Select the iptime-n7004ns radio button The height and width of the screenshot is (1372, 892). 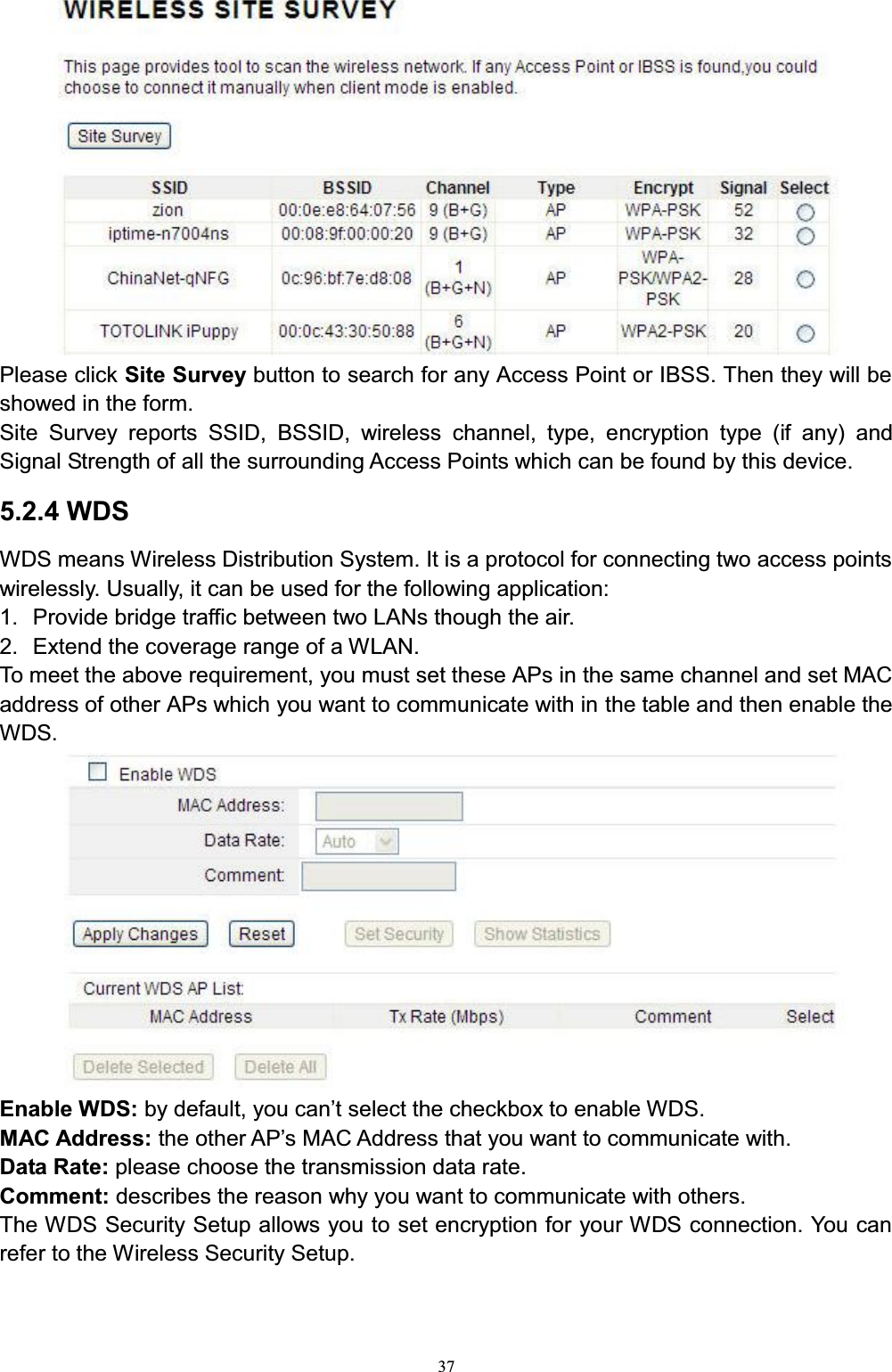(x=805, y=236)
